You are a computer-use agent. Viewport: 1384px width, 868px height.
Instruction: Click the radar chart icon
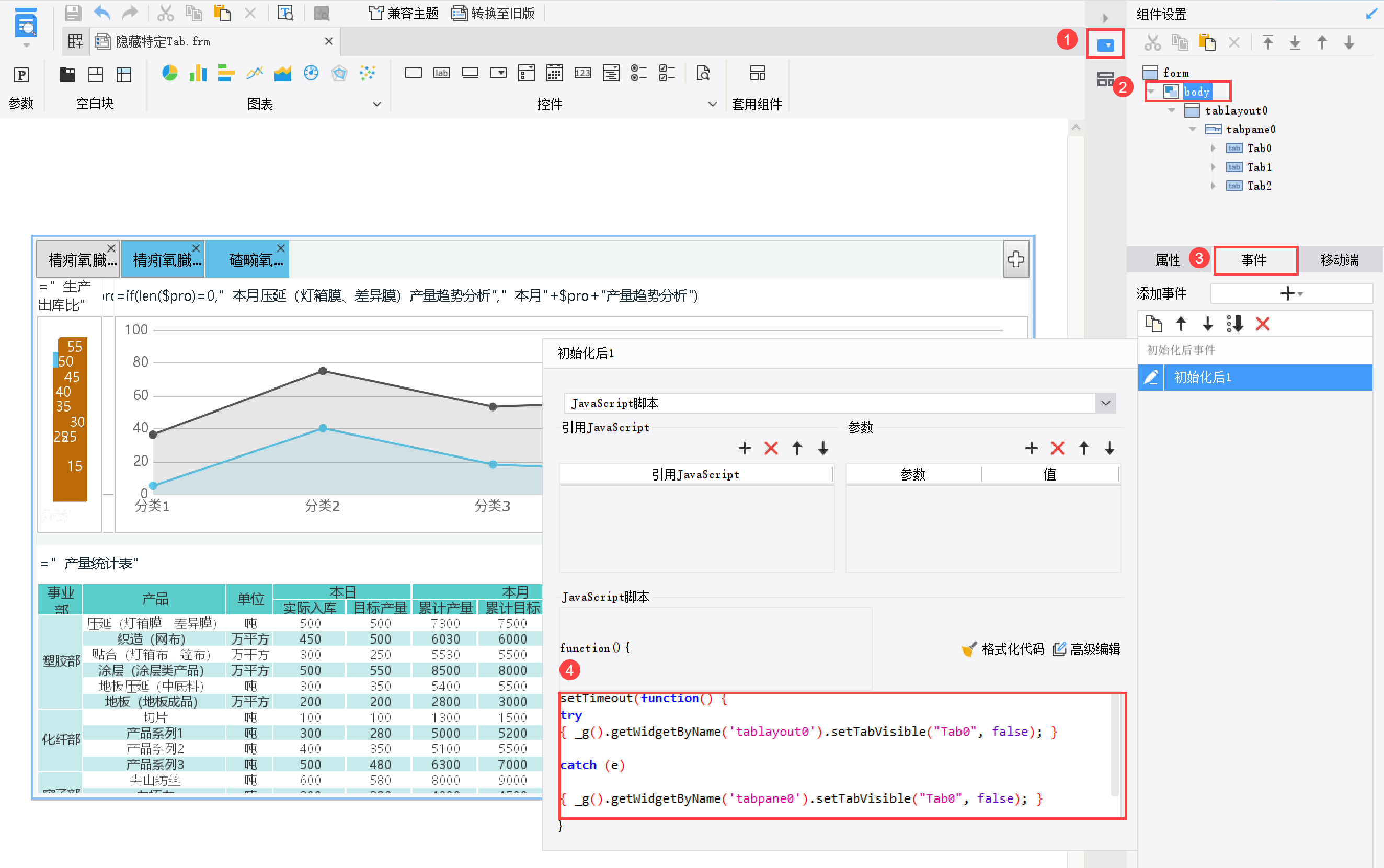(x=339, y=73)
